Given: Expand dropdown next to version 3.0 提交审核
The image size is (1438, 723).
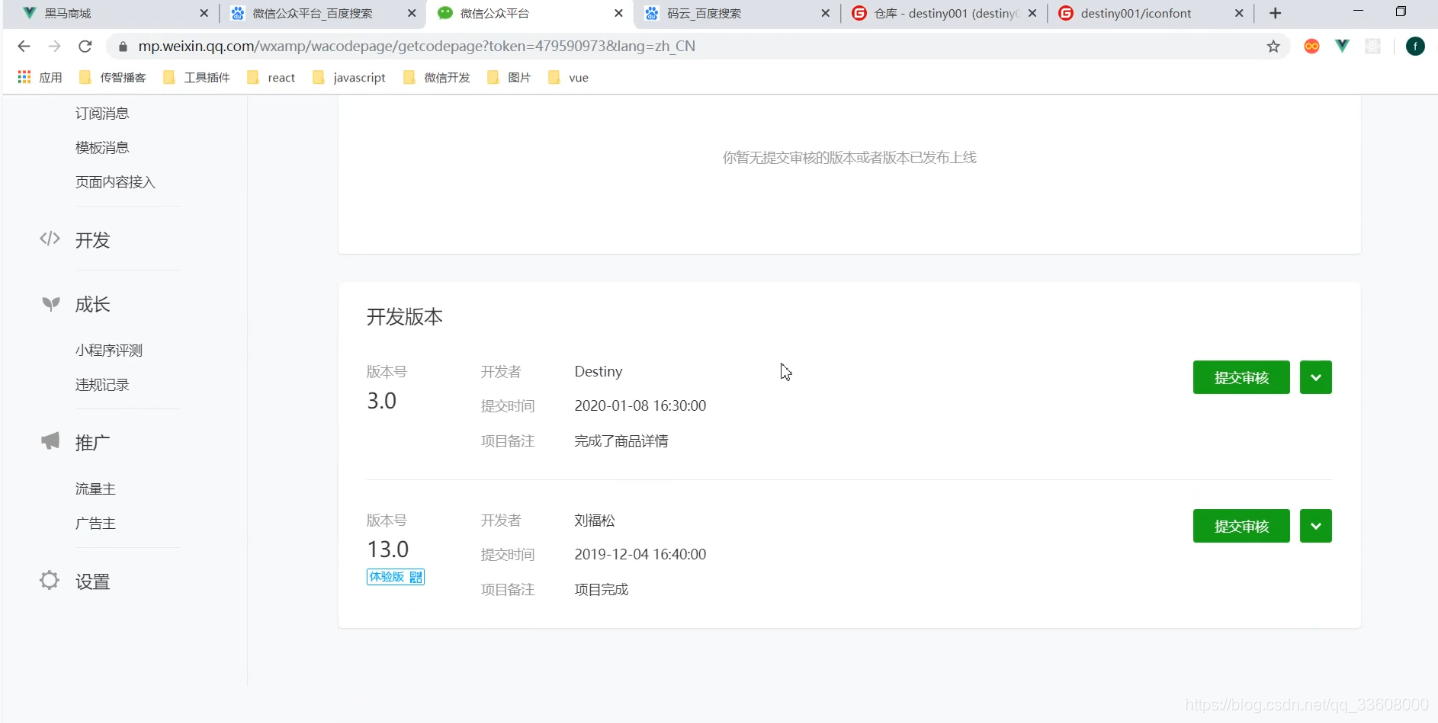Looking at the screenshot, I should (1316, 378).
